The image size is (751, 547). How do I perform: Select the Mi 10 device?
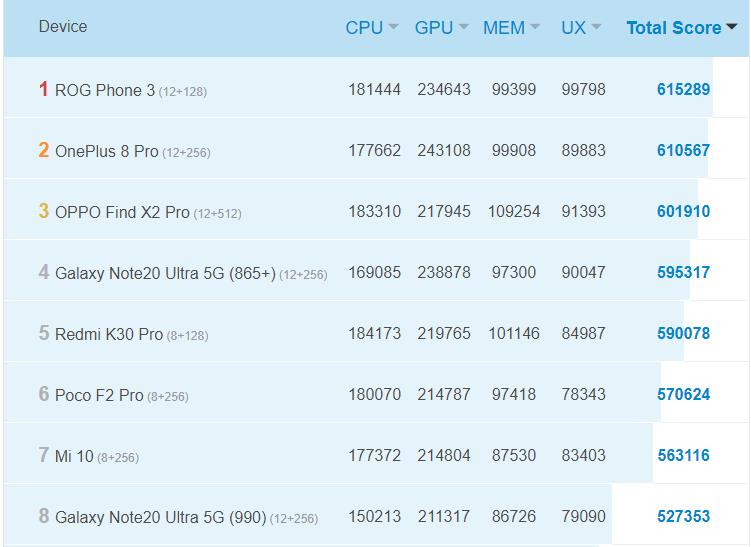point(74,456)
